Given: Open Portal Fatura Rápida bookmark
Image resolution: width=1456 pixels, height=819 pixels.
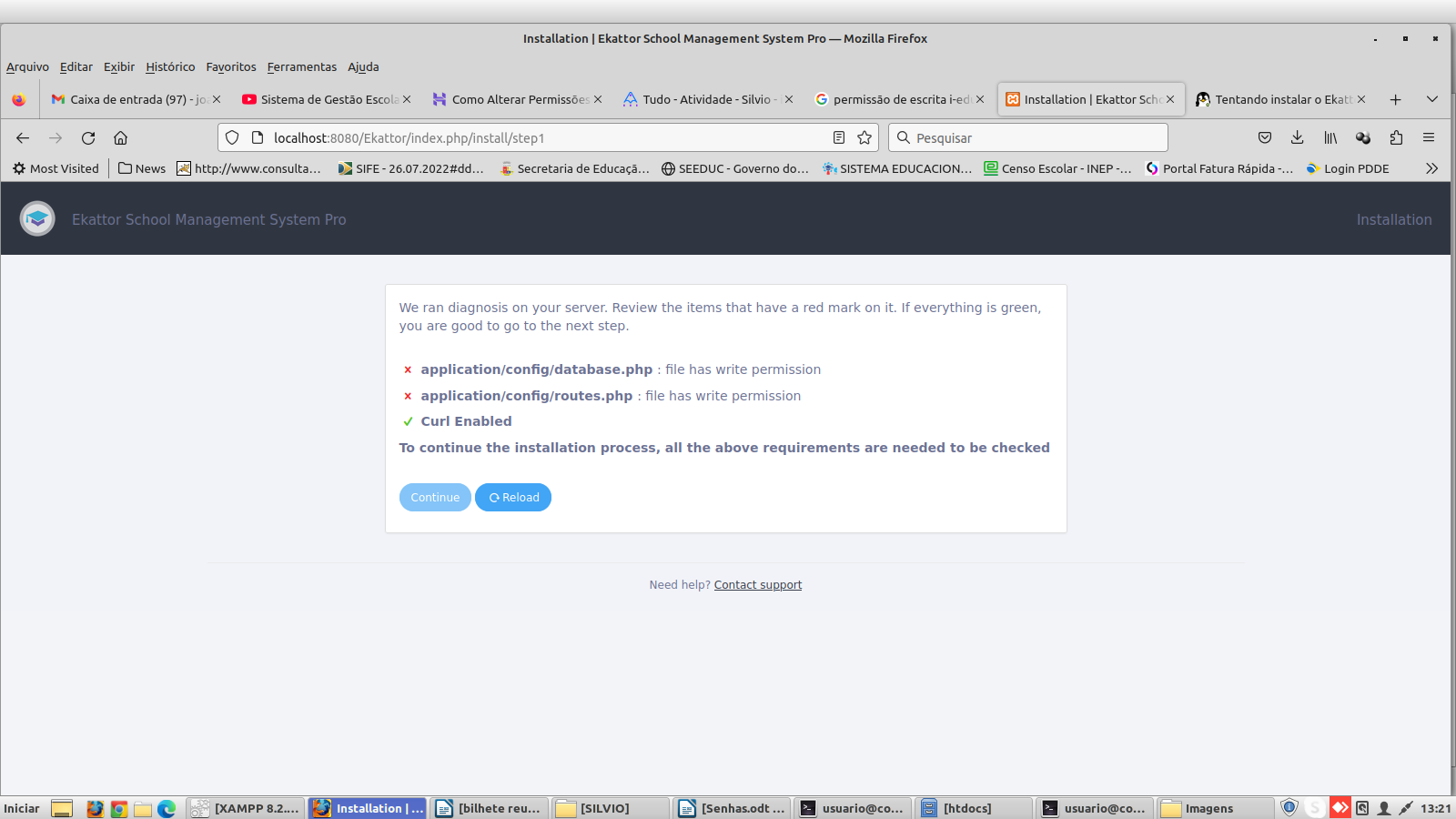Looking at the screenshot, I should tap(1218, 168).
